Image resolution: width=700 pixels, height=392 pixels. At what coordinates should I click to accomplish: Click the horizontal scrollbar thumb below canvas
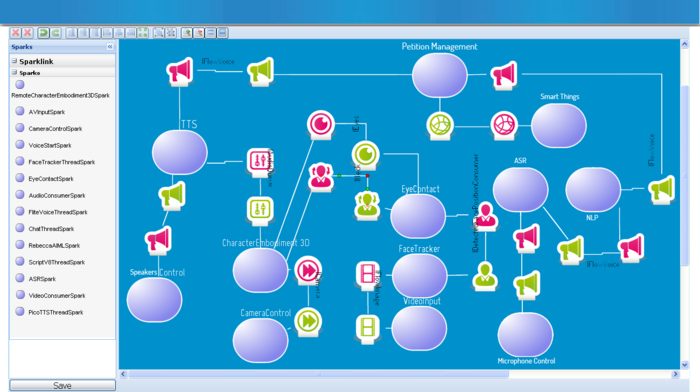[318, 374]
